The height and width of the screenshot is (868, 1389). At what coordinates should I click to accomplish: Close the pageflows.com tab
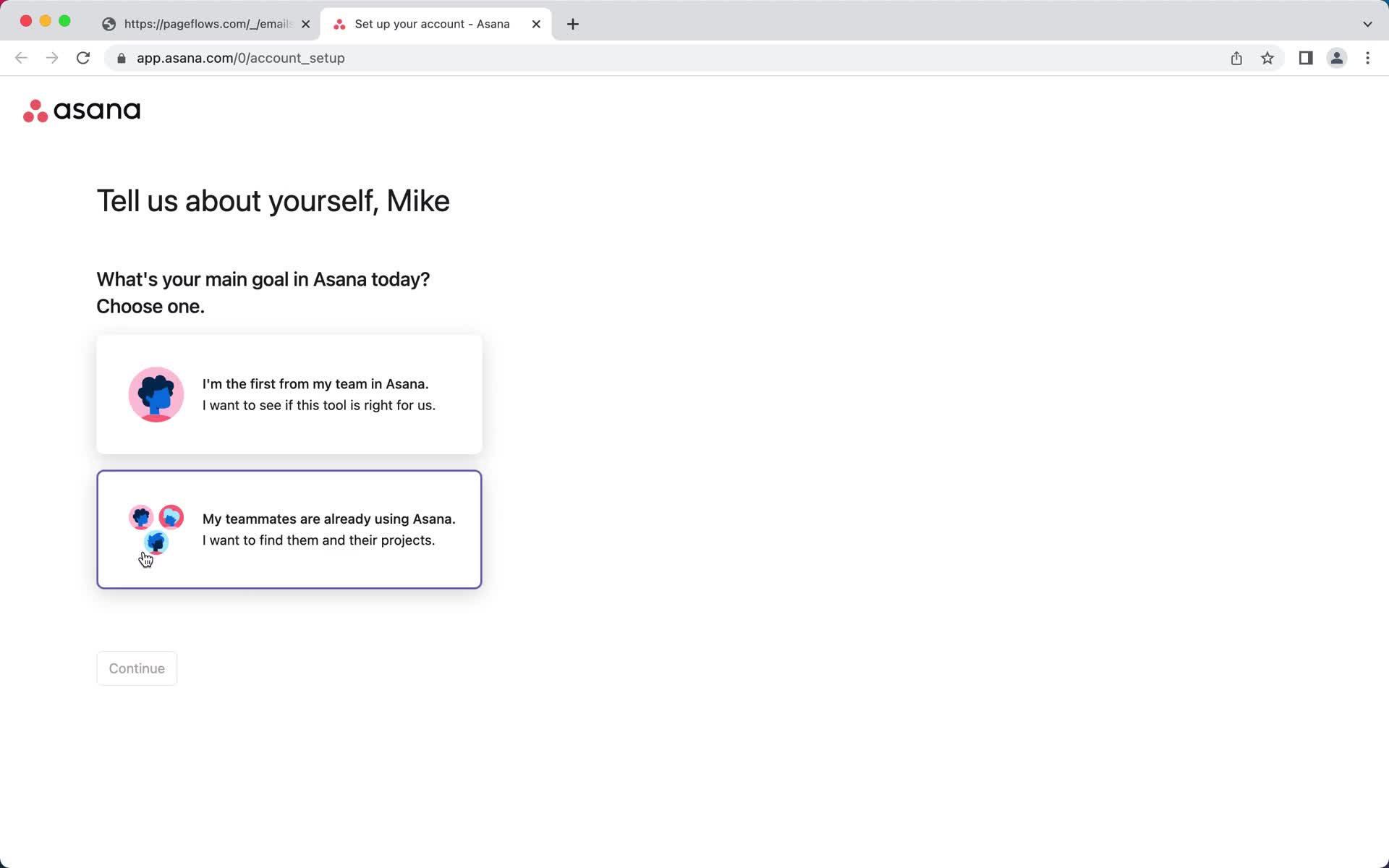[x=306, y=24]
